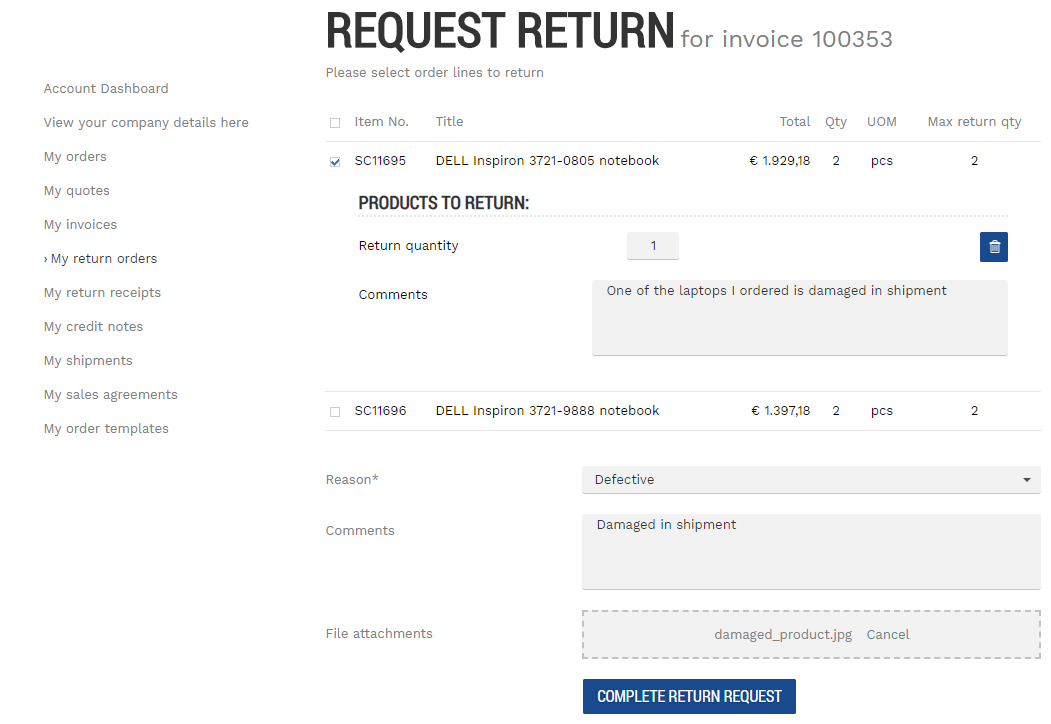
Task: Click the Return quantity input field
Action: click(x=653, y=246)
